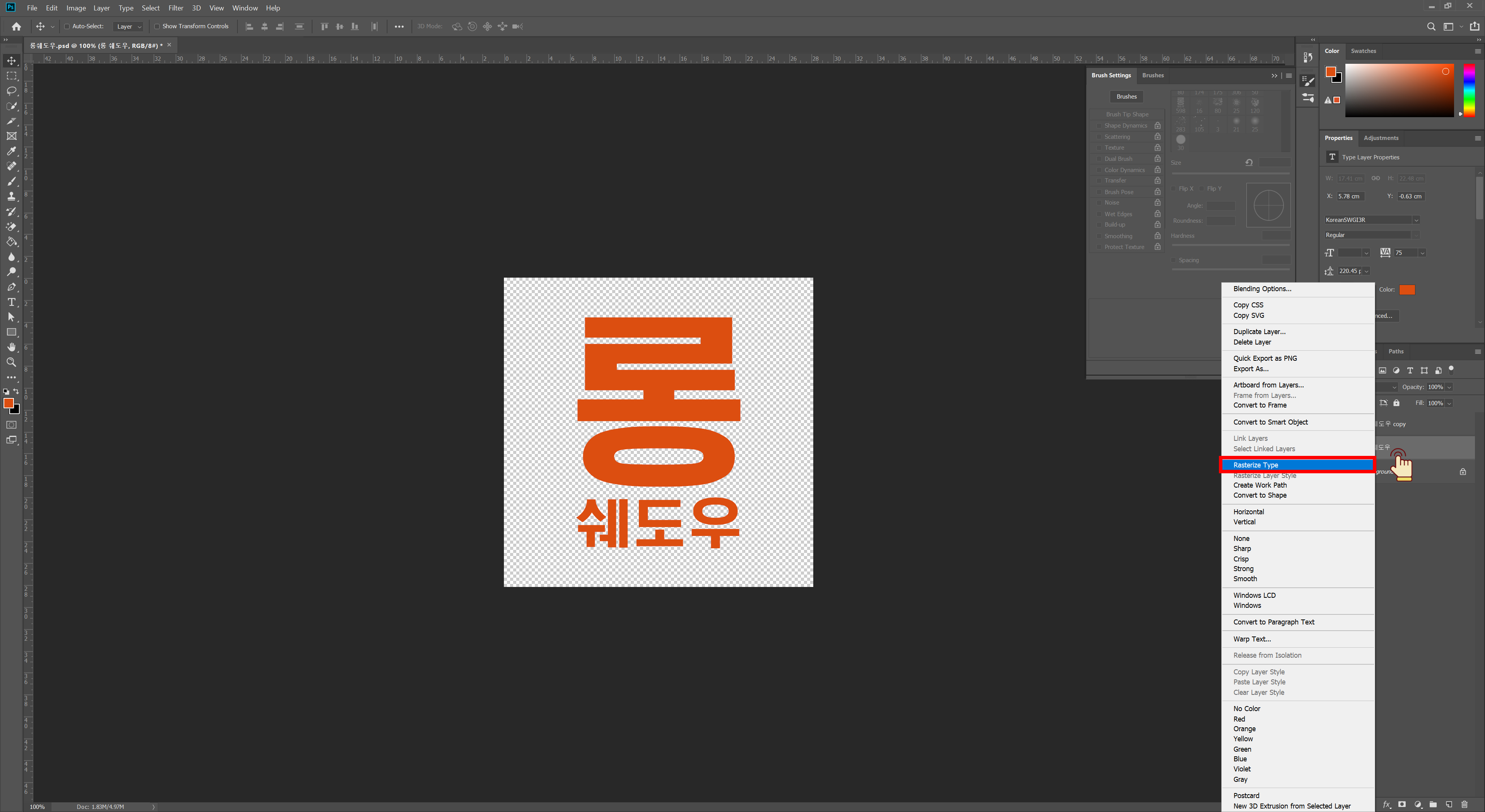This screenshot has height=812, width=1485.
Task: Open the Auto-Select Layer dropdown
Action: coord(128,27)
